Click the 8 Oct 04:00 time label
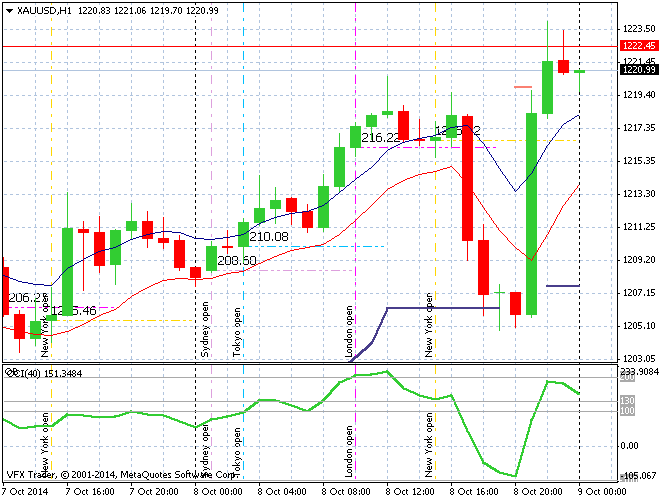 pyautogui.click(x=282, y=492)
